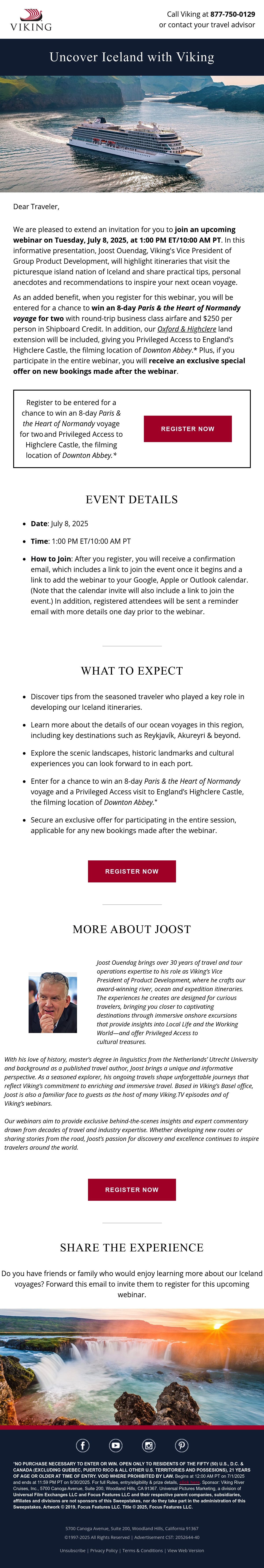Image resolution: width=264 pixels, height=1568 pixels.
Task: Click Register Now beside the sweepstakes box
Action: click(x=187, y=428)
